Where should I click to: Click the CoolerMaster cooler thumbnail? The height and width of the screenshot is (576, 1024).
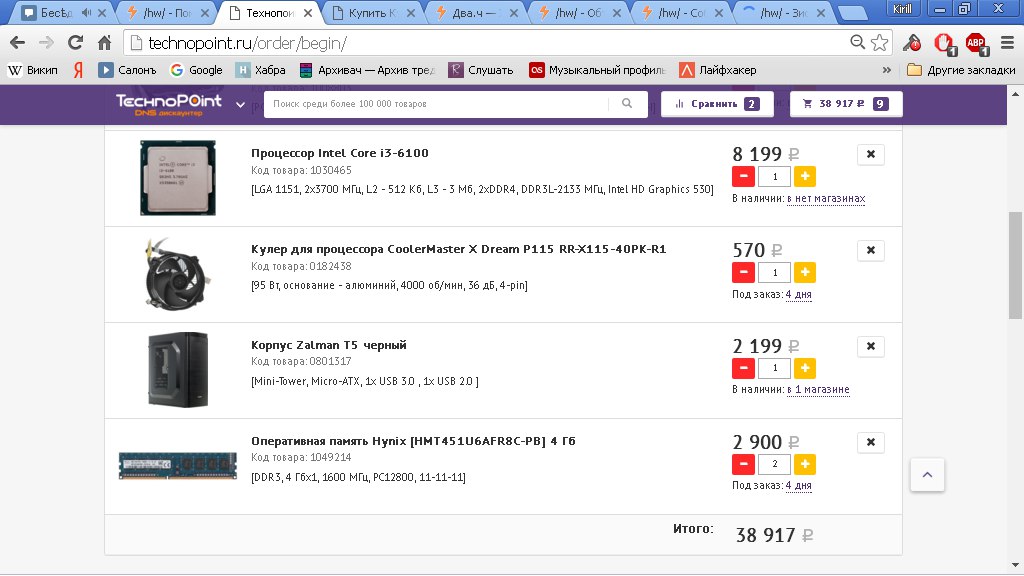[177, 274]
